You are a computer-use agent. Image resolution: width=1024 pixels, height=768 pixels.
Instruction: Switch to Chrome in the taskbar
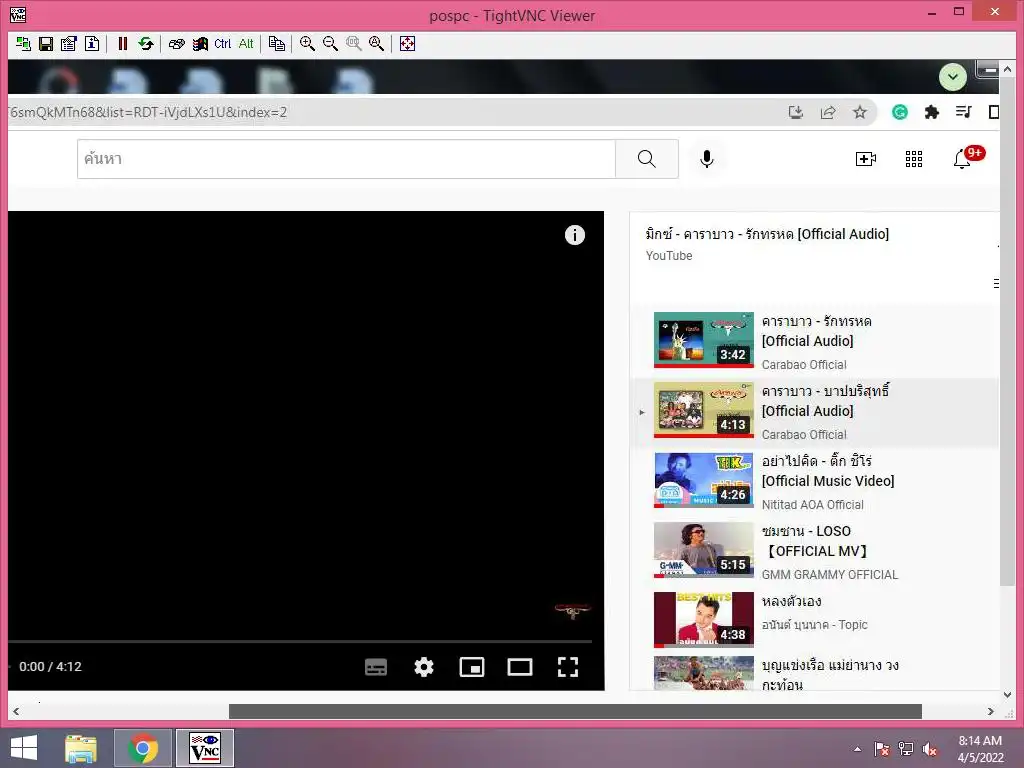pos(143,748)
